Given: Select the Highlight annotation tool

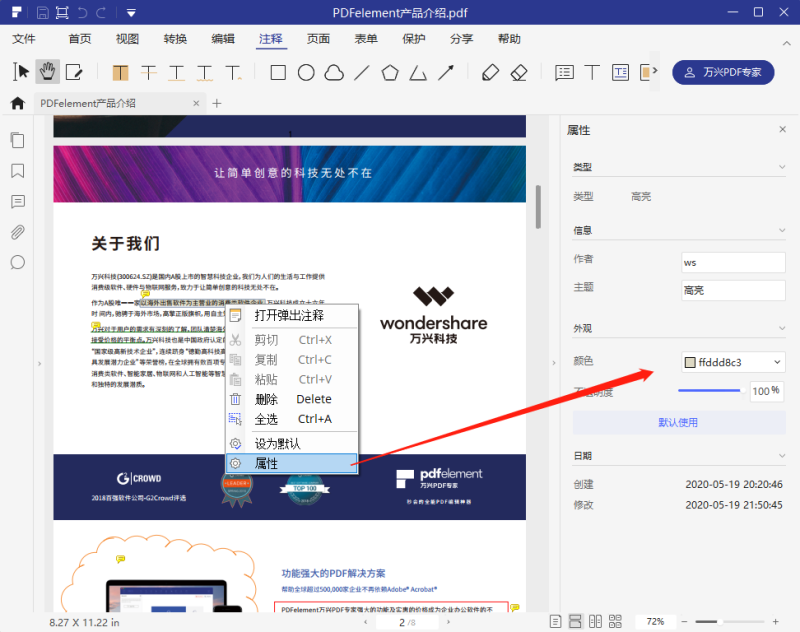Looking at the screenshot, I should click(120, 71).
